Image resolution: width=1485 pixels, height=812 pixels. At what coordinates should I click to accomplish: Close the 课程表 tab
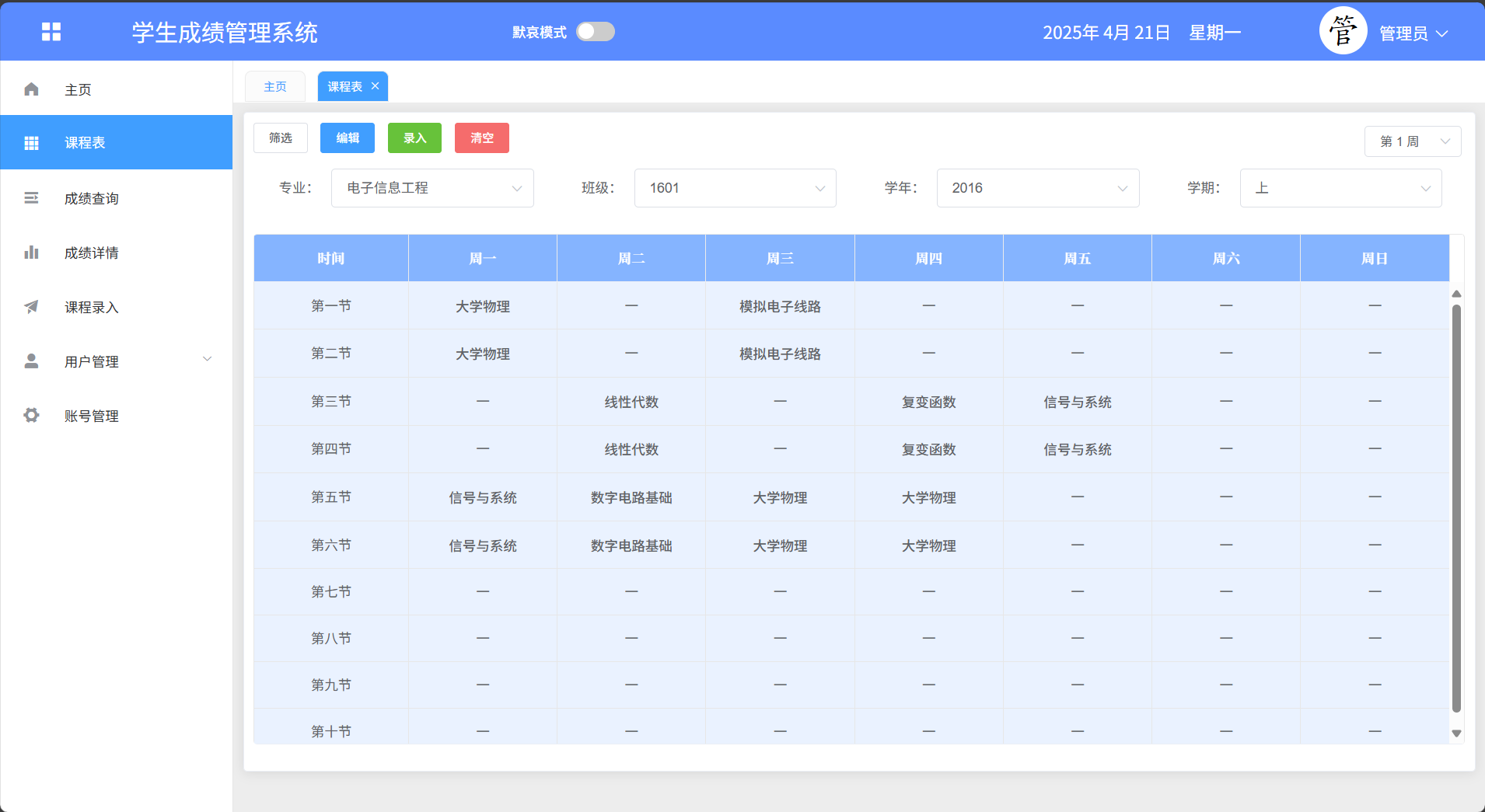[375, 86]
